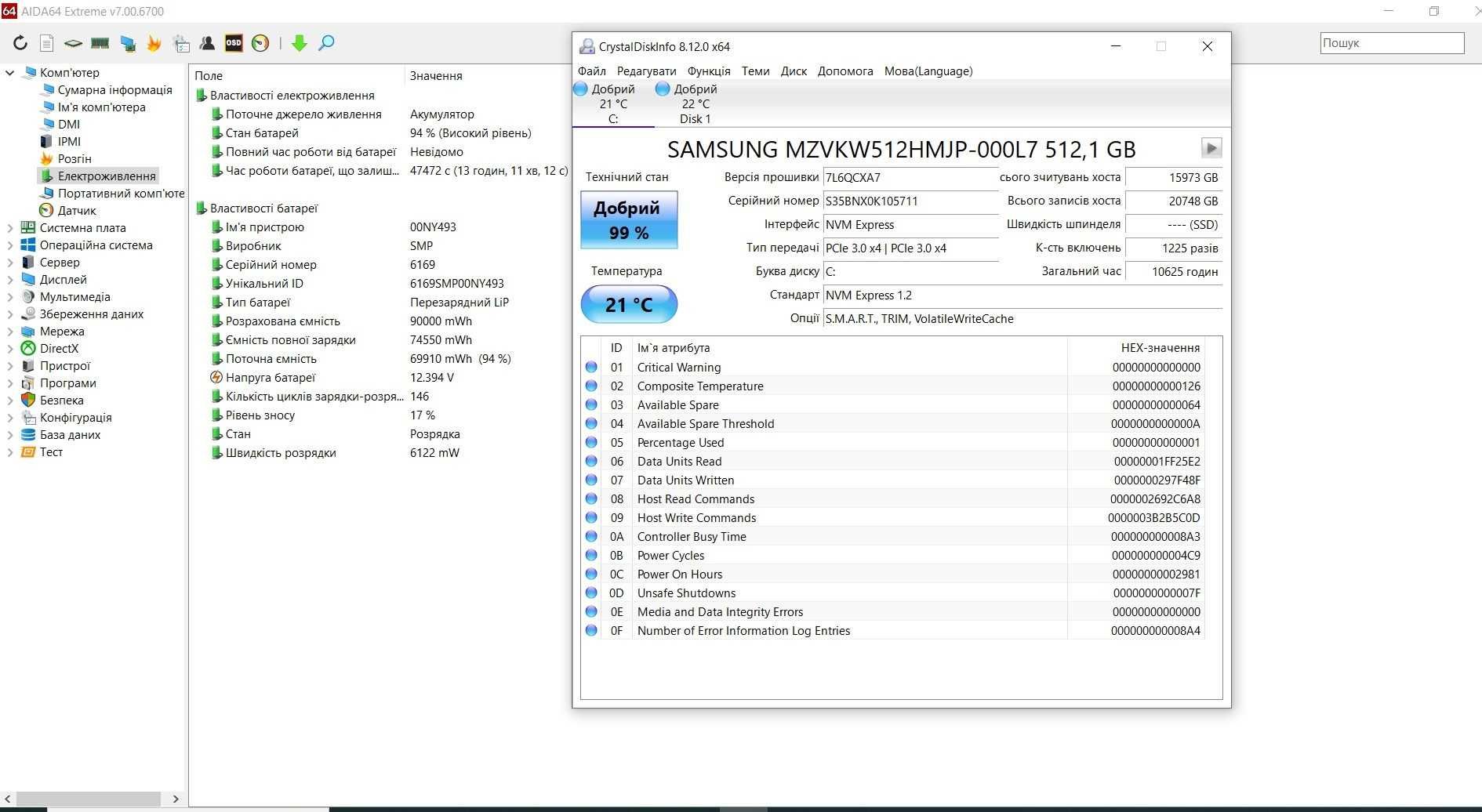Click the Поле column header

[297, 75]
